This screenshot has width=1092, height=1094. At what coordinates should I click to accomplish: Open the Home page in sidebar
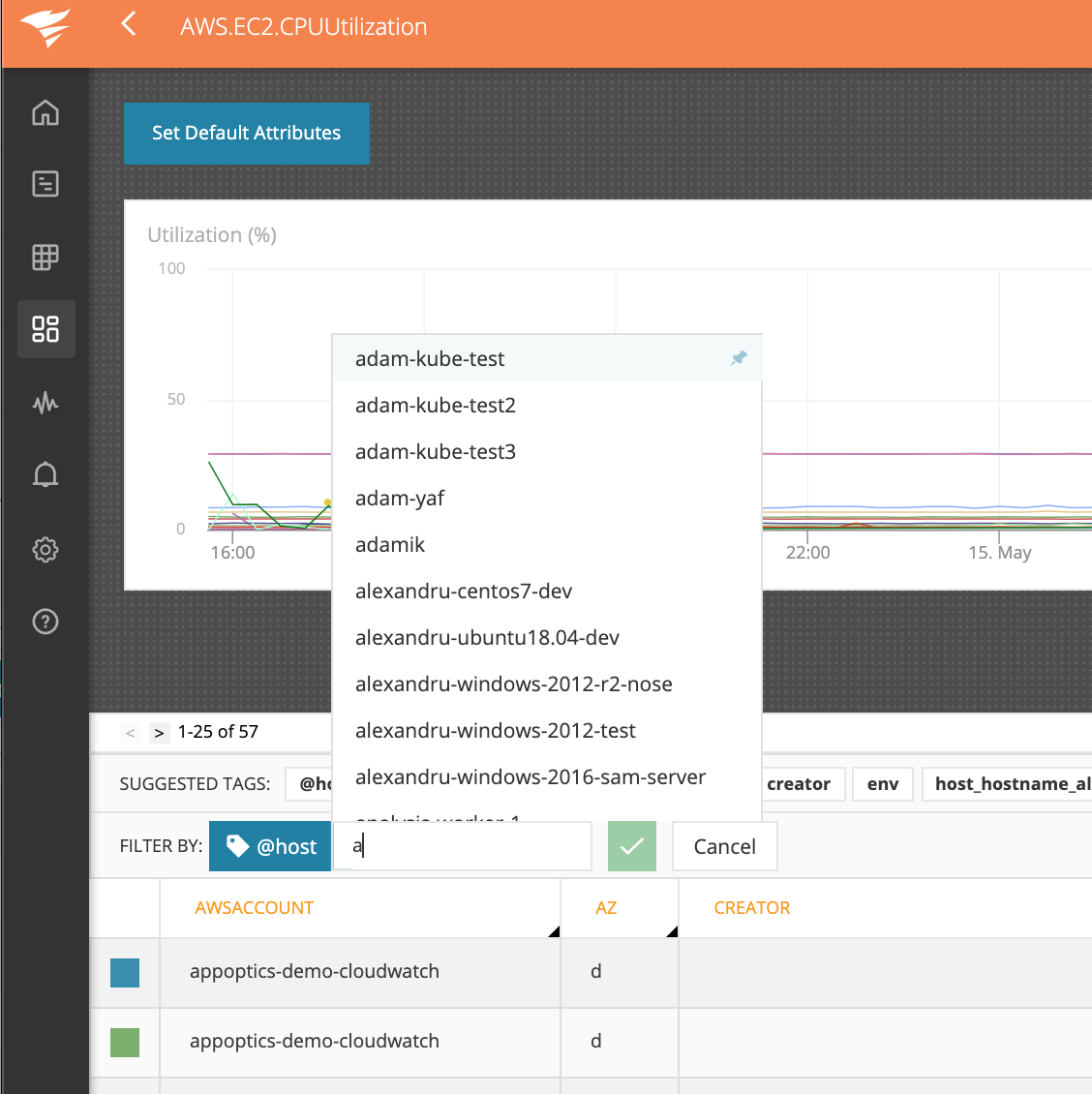click(x=45, y=112)
